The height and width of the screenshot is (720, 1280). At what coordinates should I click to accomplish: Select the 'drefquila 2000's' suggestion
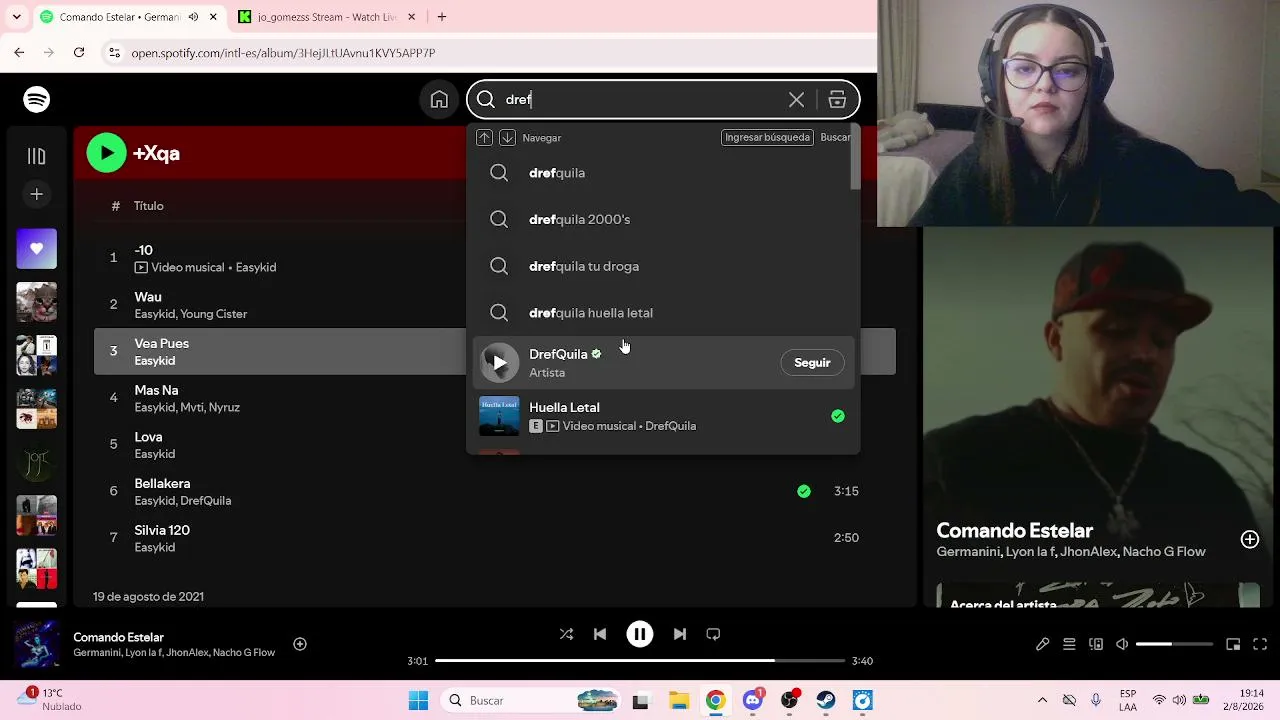(663, 219)
